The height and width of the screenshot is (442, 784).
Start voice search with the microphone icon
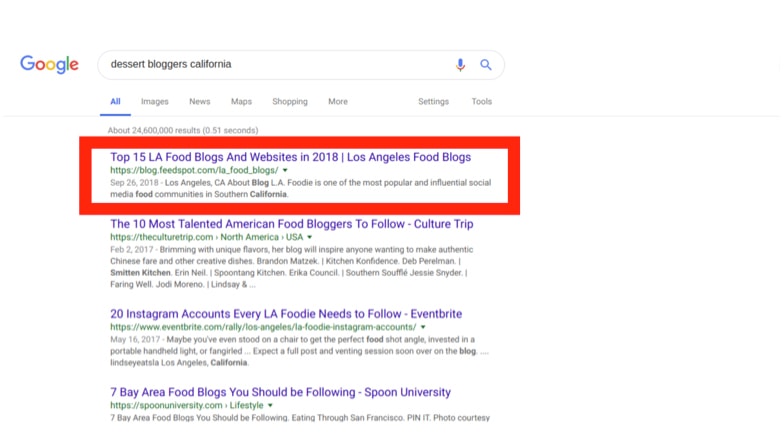pos(460,64)
